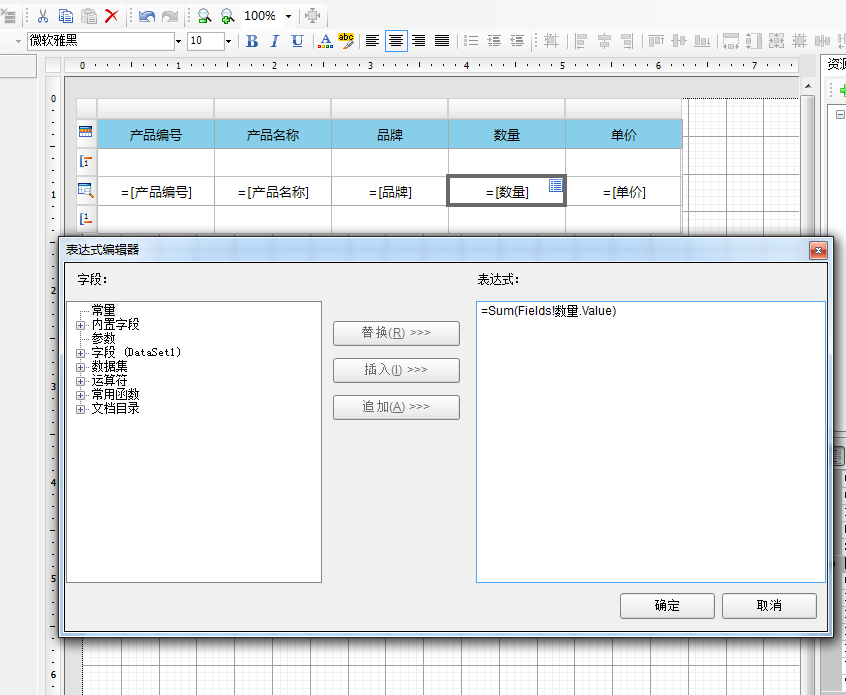Open the 100% zoom level dropdown

click(x=289, y=16)
